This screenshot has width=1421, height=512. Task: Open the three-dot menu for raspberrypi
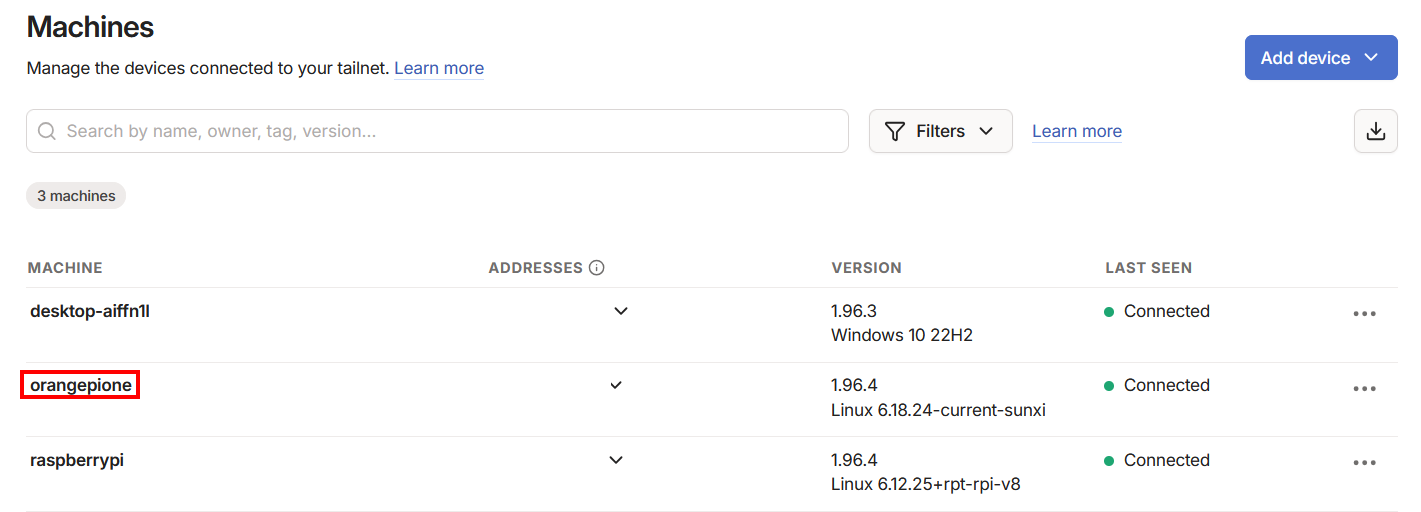[1364, 462]
